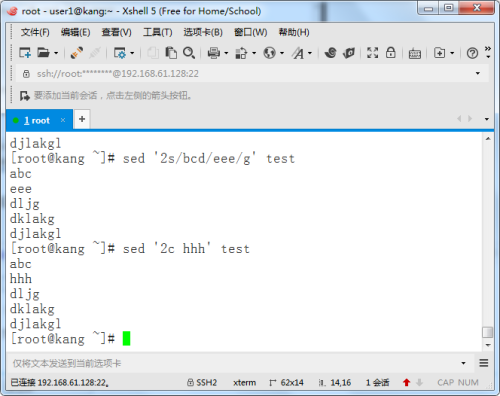500x396 pixels.
Task: Click the Open session folder icon
Action: 43,53
